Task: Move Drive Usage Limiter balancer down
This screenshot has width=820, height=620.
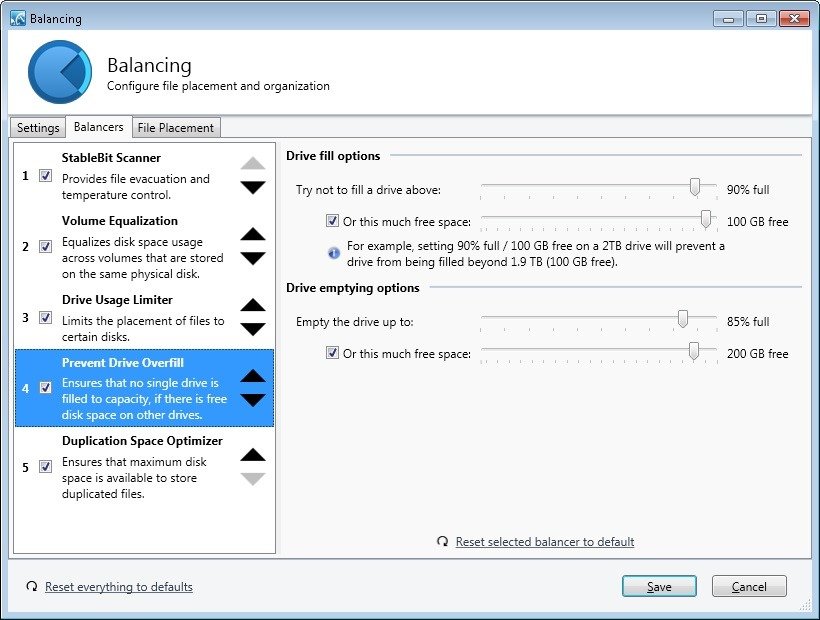Action: [x=253, y=329]
